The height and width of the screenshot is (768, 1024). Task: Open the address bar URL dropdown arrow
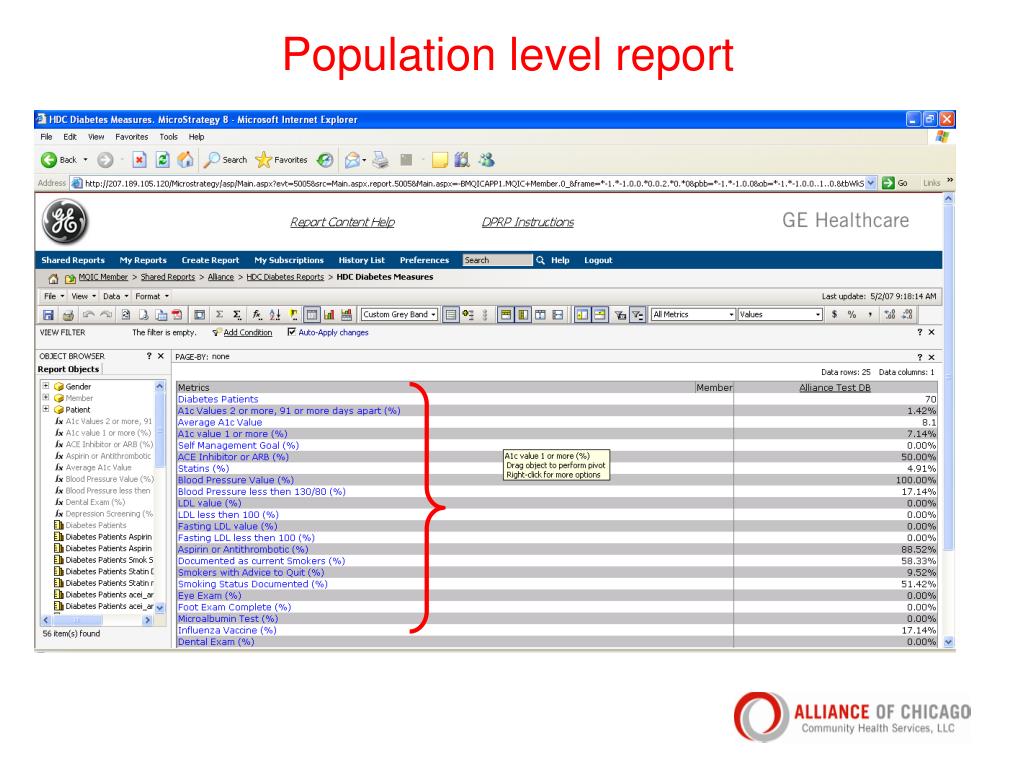point(871,183)
